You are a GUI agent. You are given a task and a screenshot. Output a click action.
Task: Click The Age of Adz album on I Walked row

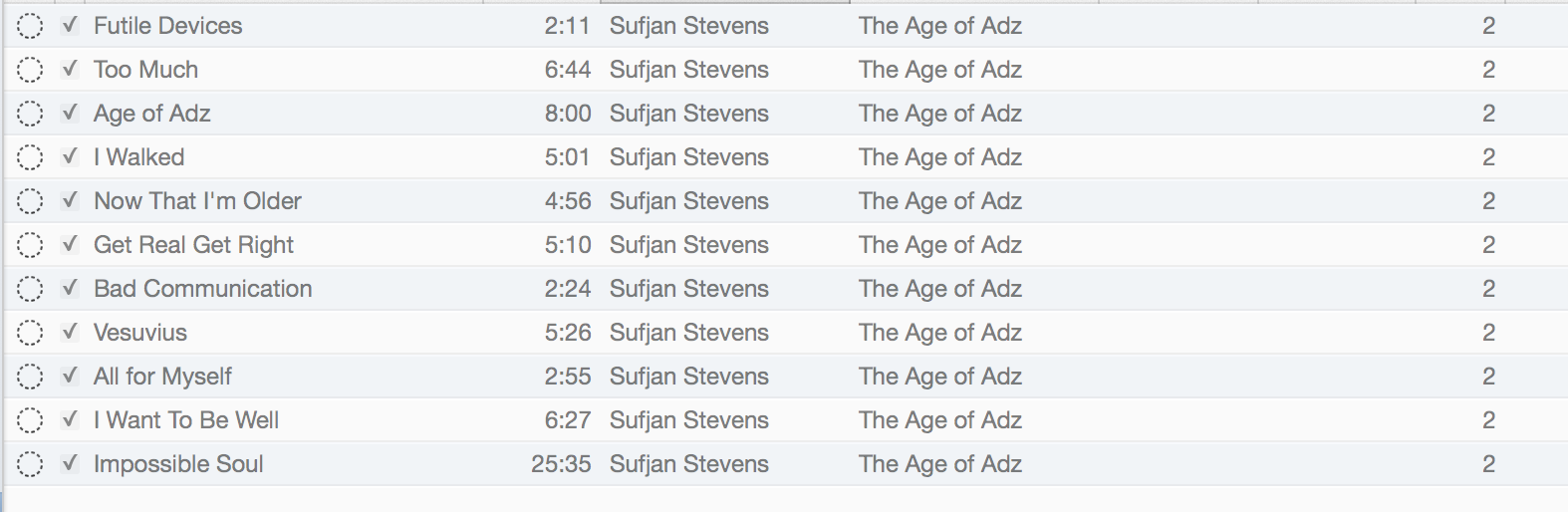[x=940, y=157]
